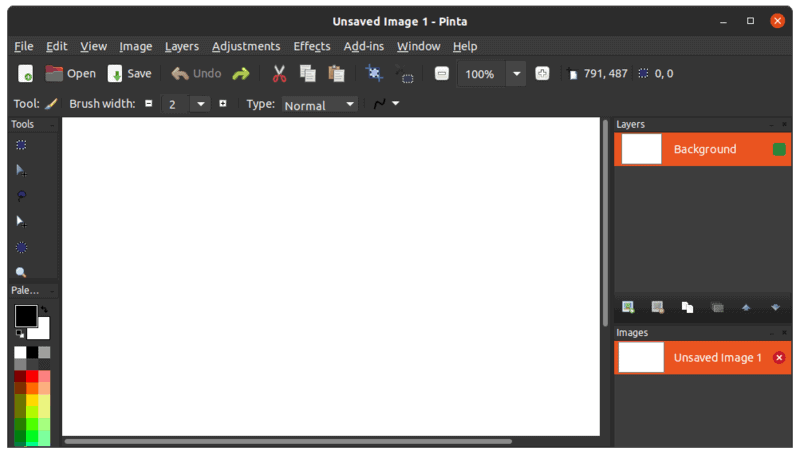This screenshot has height=455, width=800.
Task: Click the Crop to Selection icon
Action: [x=374, y=73]
